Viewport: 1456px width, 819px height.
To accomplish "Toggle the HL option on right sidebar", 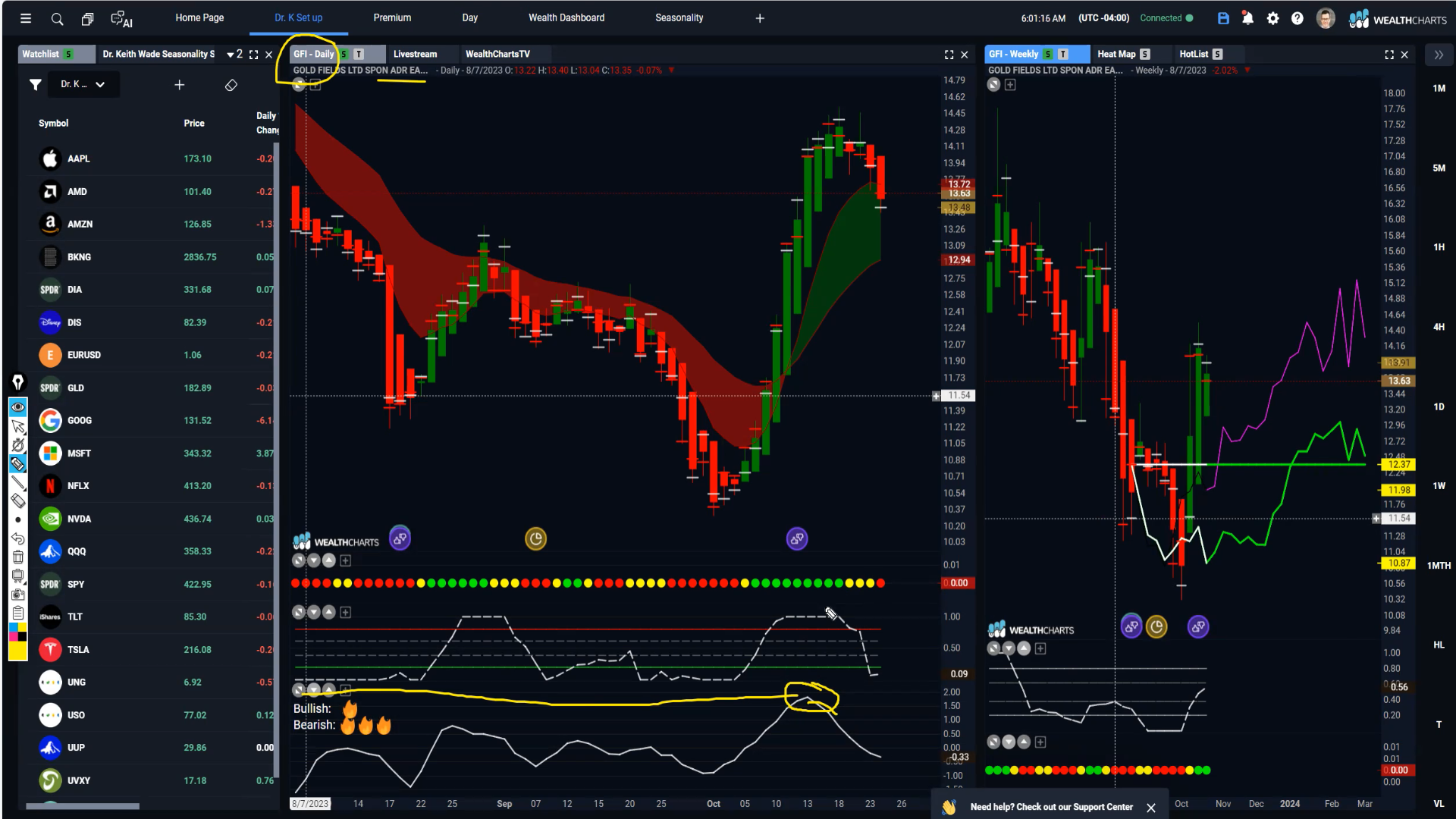I will click(1439, 645).
